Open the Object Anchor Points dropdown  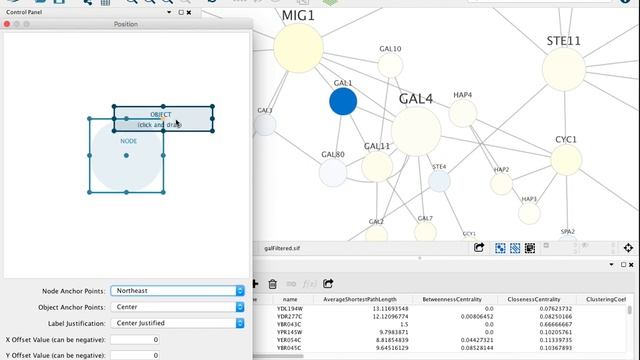click(x=178, y=307)
